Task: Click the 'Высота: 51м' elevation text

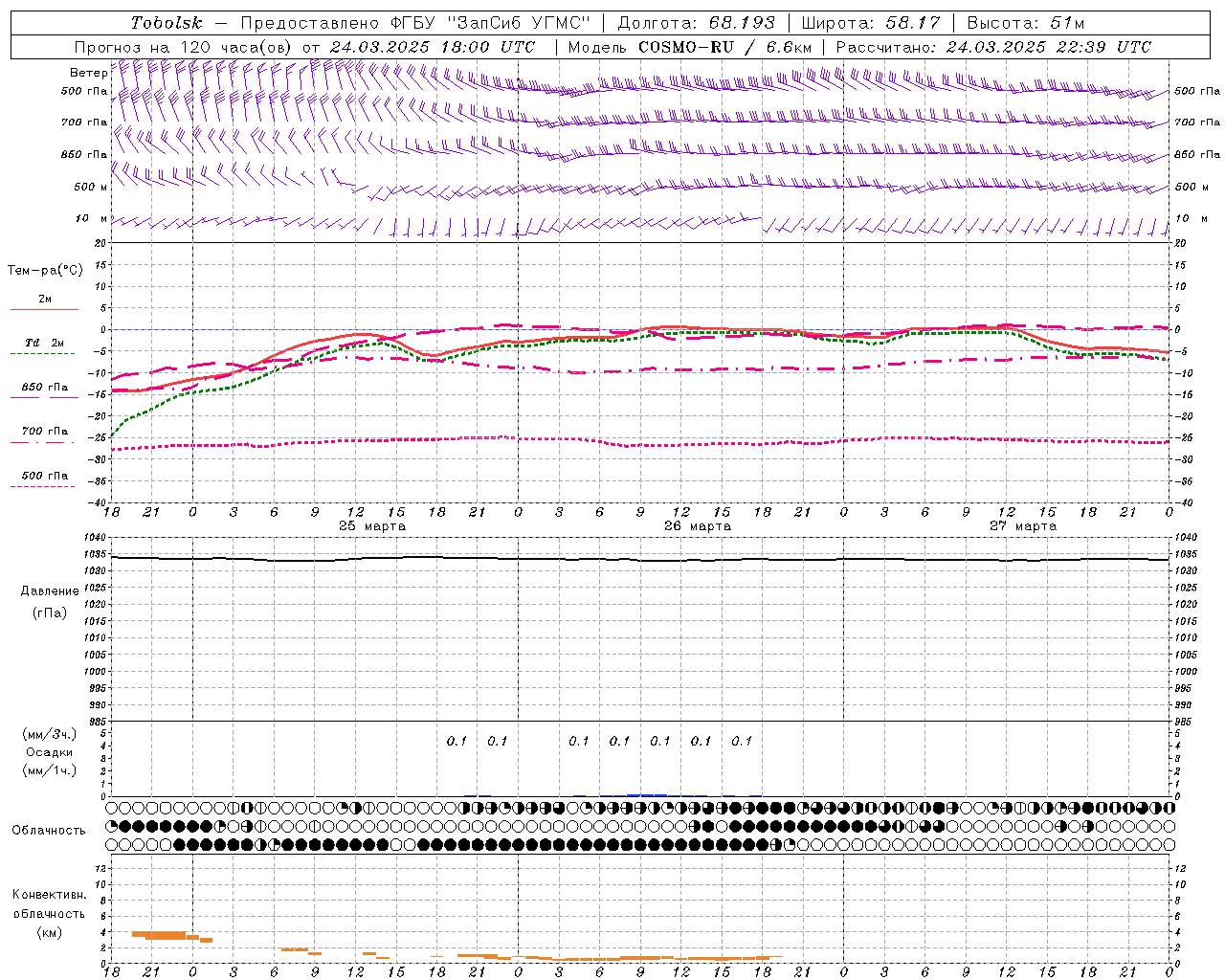Action: [x=1026, y=23]
